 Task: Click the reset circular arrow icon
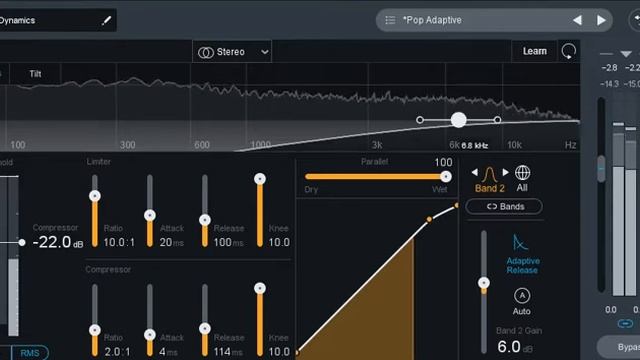[x=569, y=51]
